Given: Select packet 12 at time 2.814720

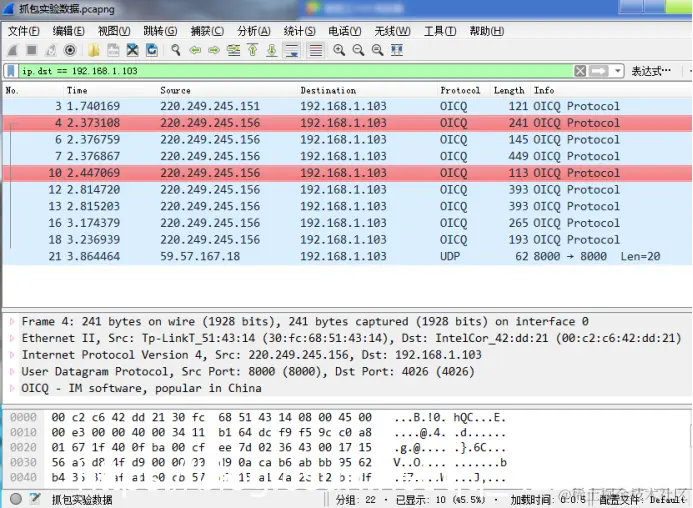Looking at the screenshot, I should point(347,190).
